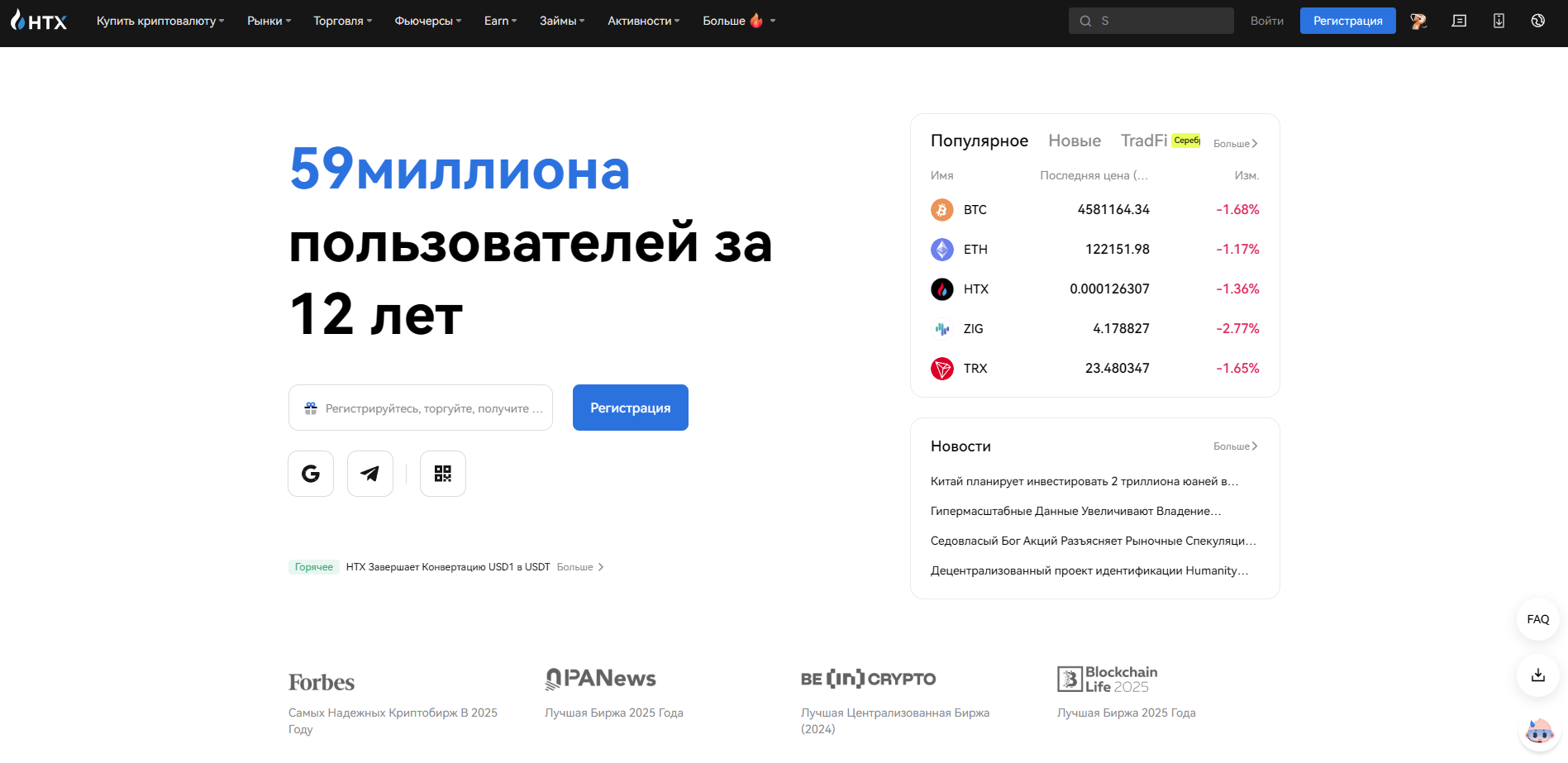Click Больше next to hot announcement
This screenshot has width=1568, height=763.
(x=580, y=567)
